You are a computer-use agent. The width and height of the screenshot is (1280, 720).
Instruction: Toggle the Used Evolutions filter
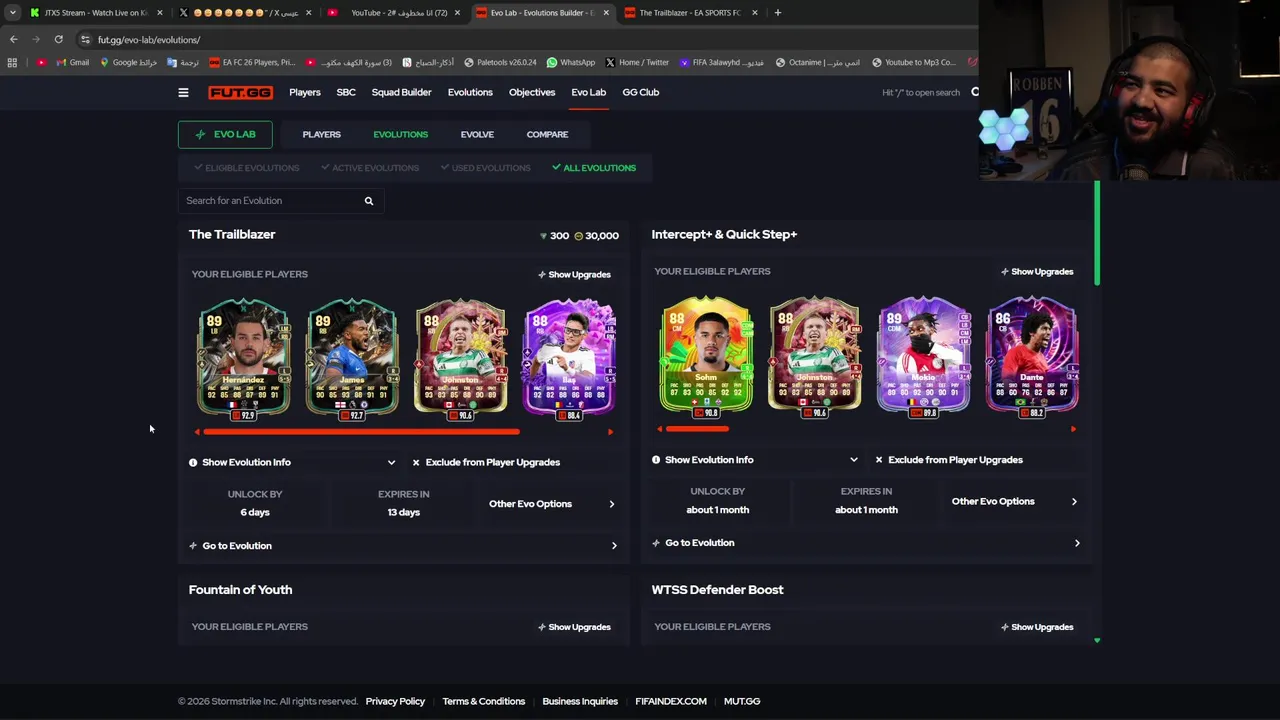pyautogui.click(x=485, y=168)
